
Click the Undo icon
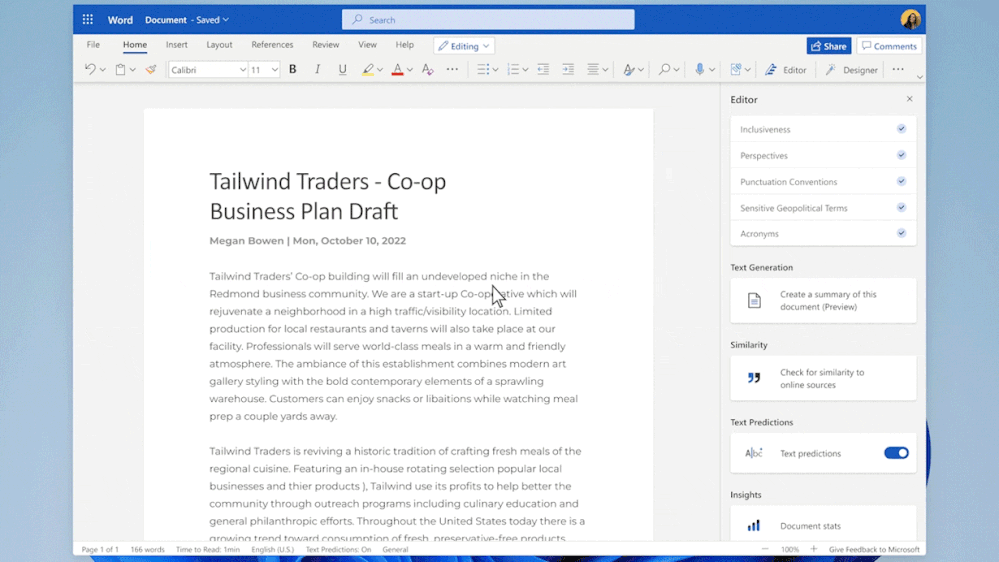[x=90, y=69]
